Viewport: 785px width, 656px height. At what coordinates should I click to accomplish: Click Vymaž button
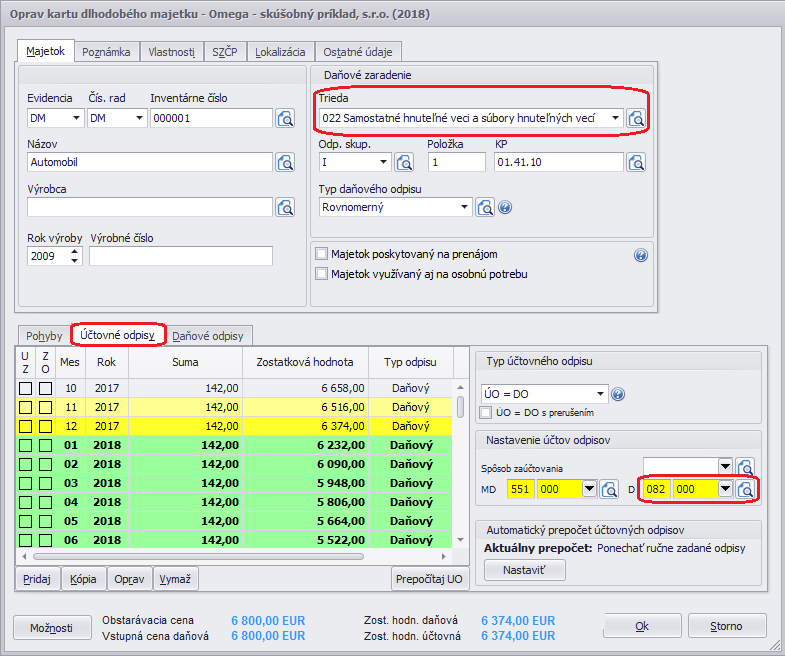pyautogui.click(x=175, y=579)
